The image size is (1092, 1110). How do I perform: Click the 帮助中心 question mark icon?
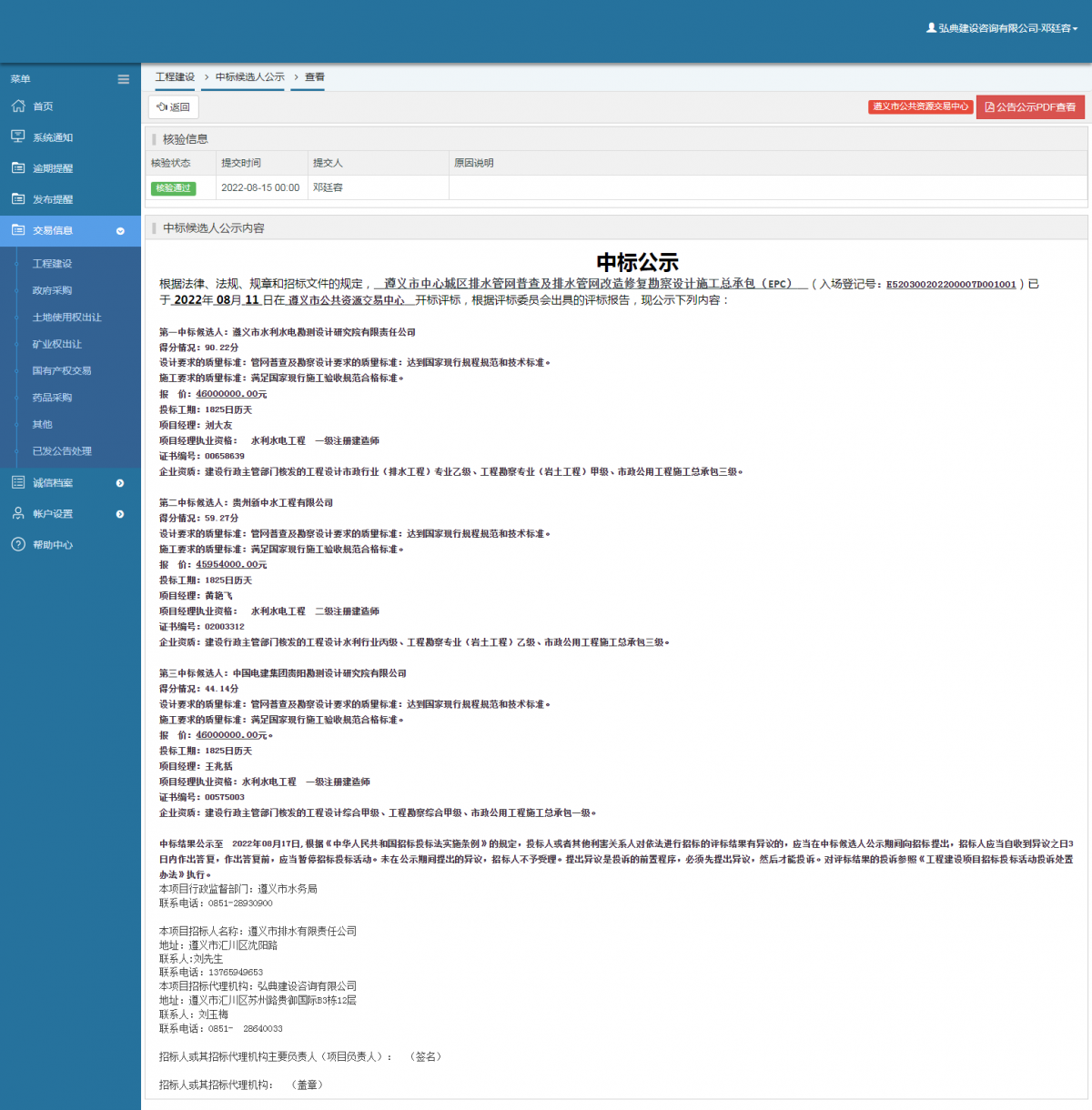[18, 544]
